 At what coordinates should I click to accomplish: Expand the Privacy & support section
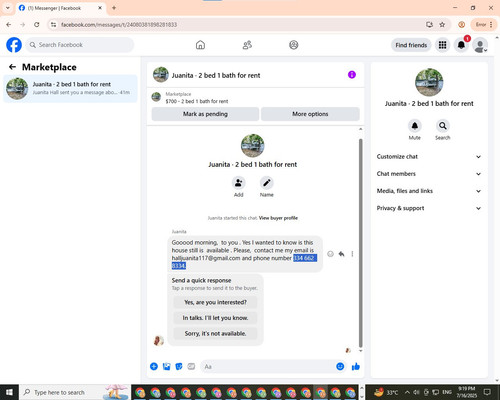429,208
